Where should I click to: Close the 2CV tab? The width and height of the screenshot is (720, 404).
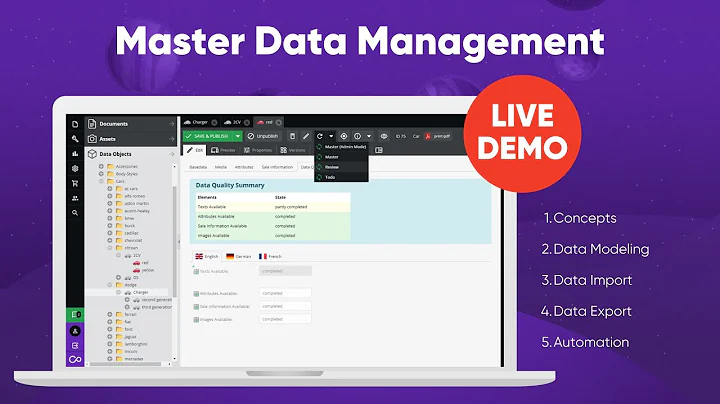(x=247, y=123)
